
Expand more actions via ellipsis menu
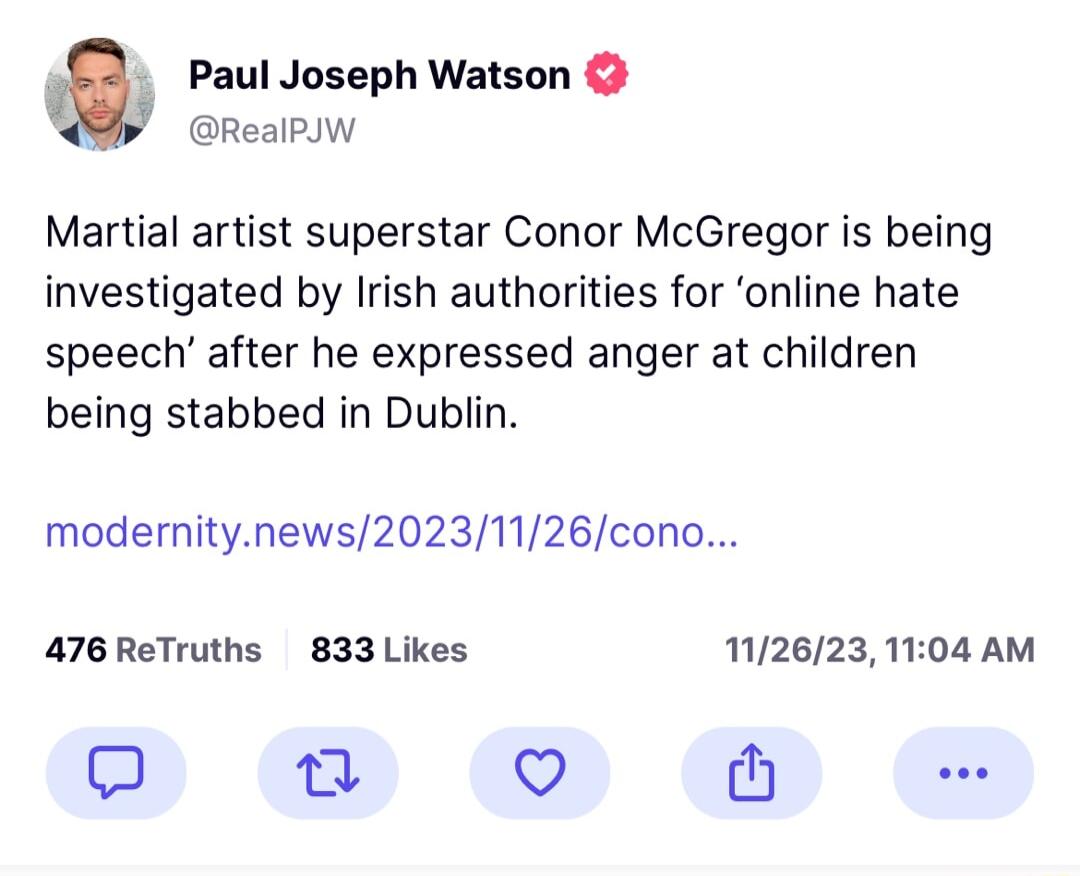coord(963,772)
